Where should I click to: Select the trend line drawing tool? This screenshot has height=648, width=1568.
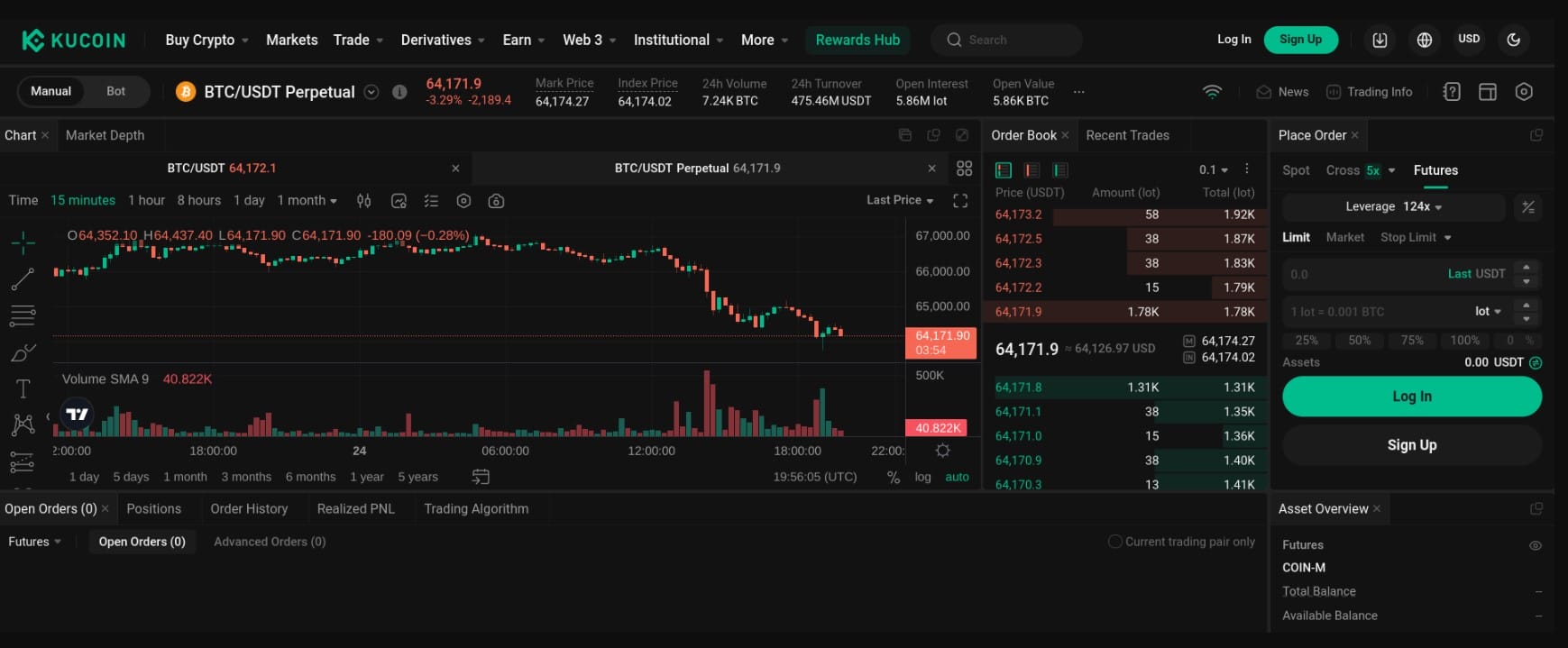23,279
